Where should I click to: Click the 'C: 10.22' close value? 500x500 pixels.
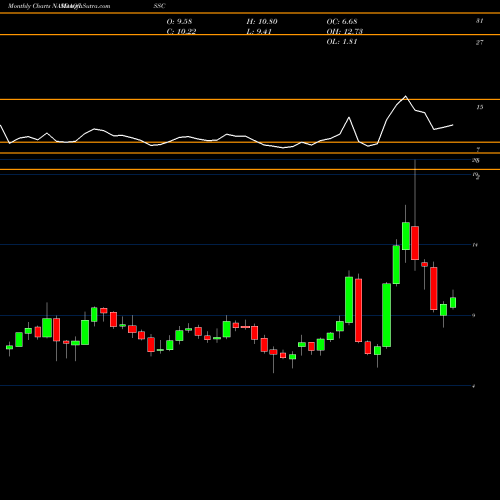pos(181,32)
